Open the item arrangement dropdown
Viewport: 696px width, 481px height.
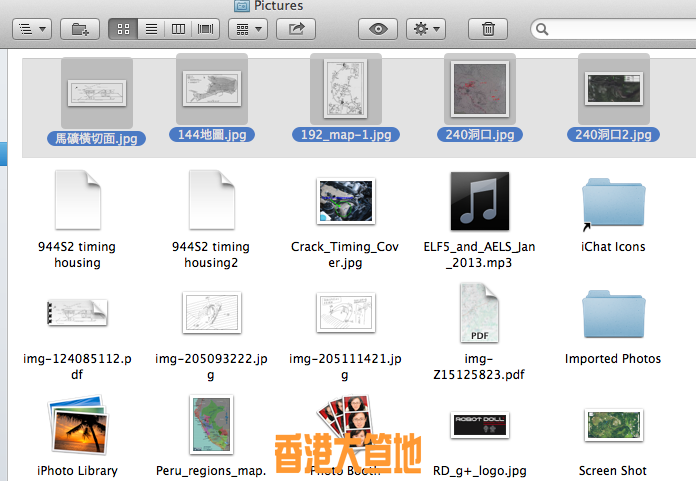tap(248, 29)
